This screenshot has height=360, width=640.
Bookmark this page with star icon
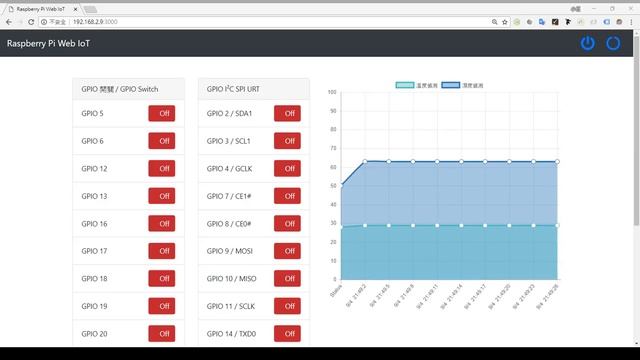tap(504, 22)
